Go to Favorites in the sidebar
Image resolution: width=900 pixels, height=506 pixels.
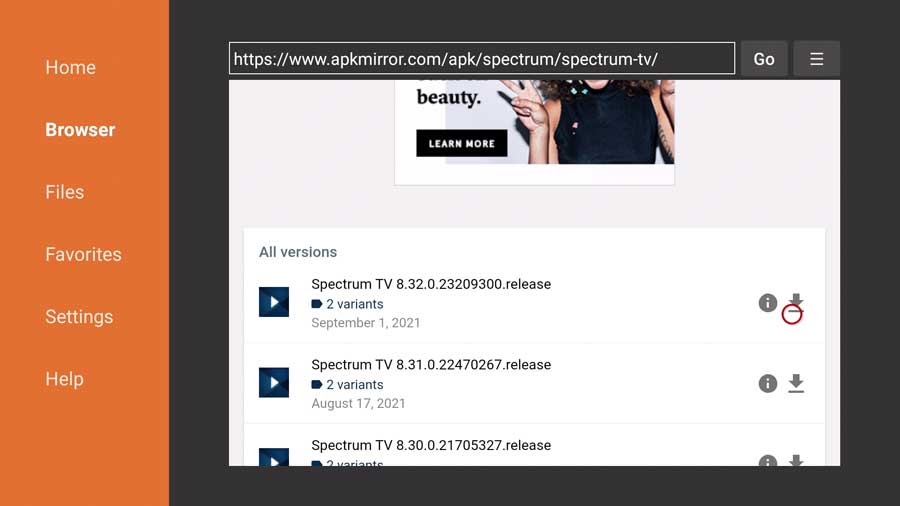tap(83, 254)
